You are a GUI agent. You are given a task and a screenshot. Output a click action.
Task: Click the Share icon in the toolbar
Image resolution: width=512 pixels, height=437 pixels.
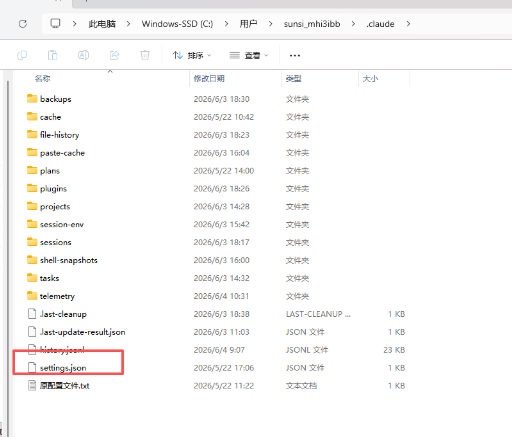114,55
